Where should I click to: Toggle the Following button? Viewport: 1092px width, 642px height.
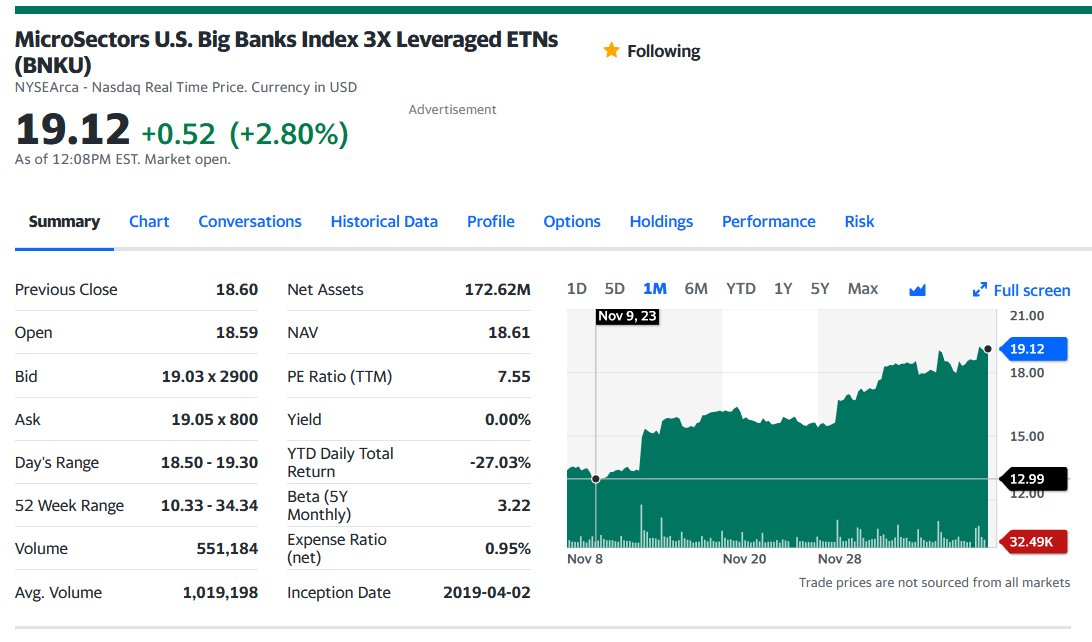tap(652, 51)
